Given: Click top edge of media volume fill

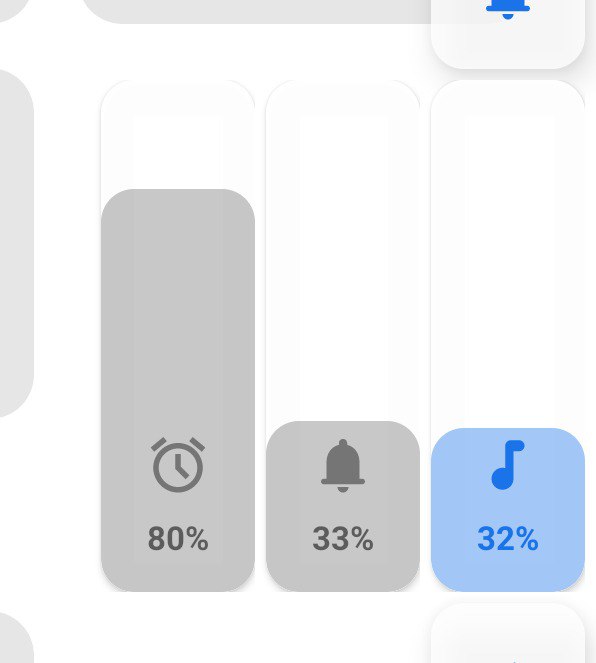Looking at the screenshot, I should pyautogui.click(x=508, y=428).
